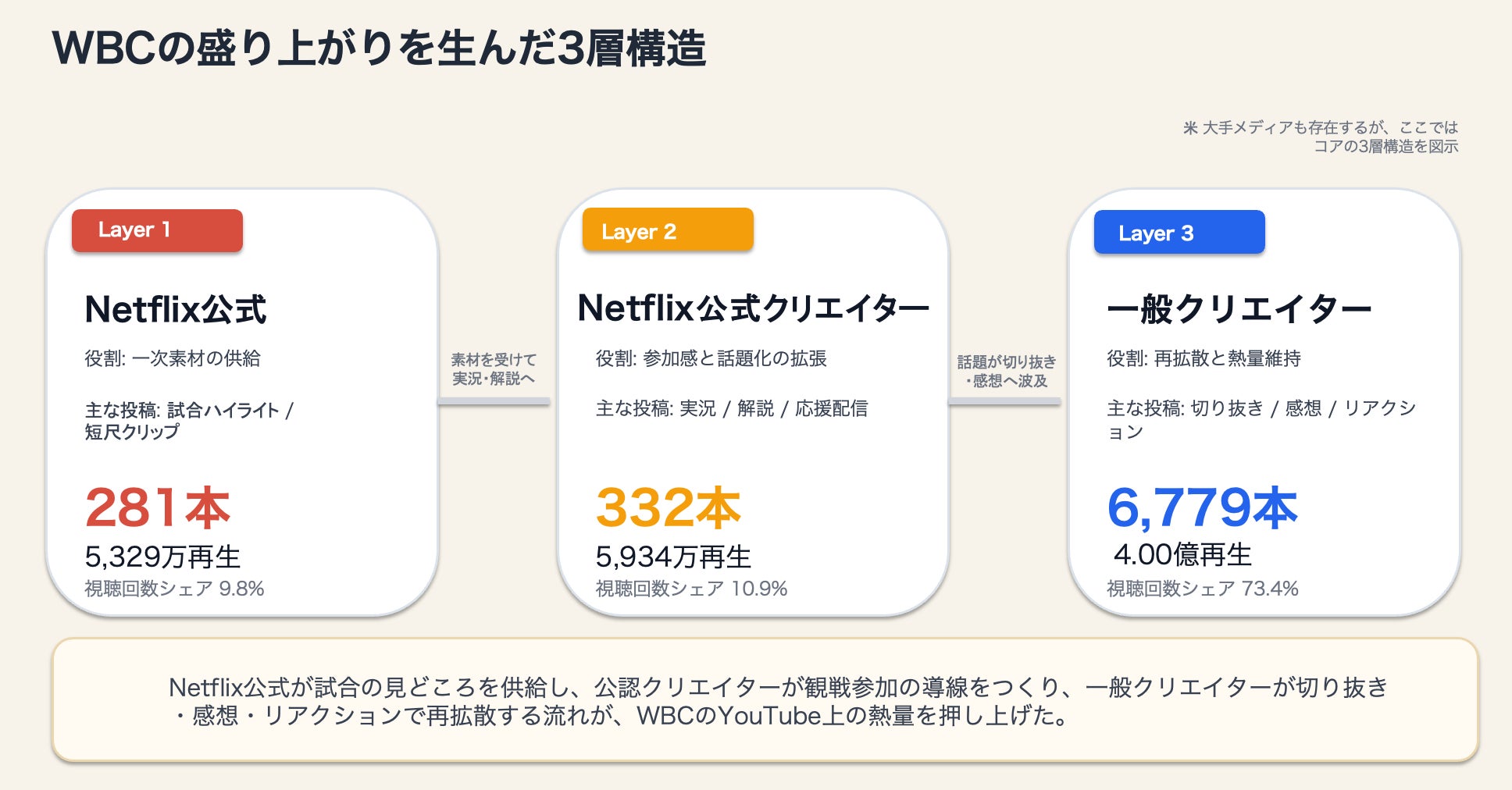Select the 役割: 一次素材の供給 line
This screenshot has height=790, width=1512.
click(173, 358)
